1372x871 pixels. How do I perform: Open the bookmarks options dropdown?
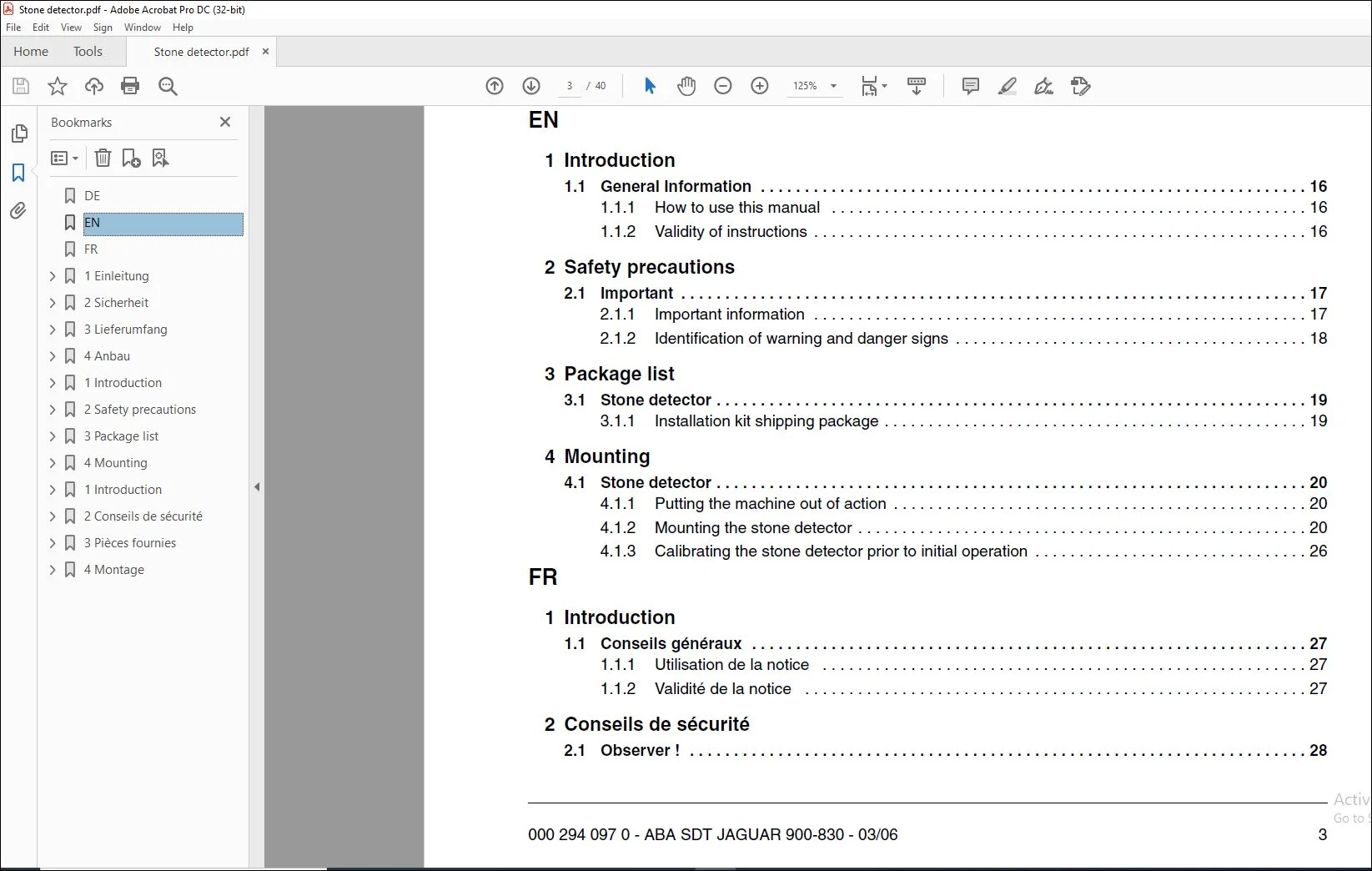(x=64, y=158)
